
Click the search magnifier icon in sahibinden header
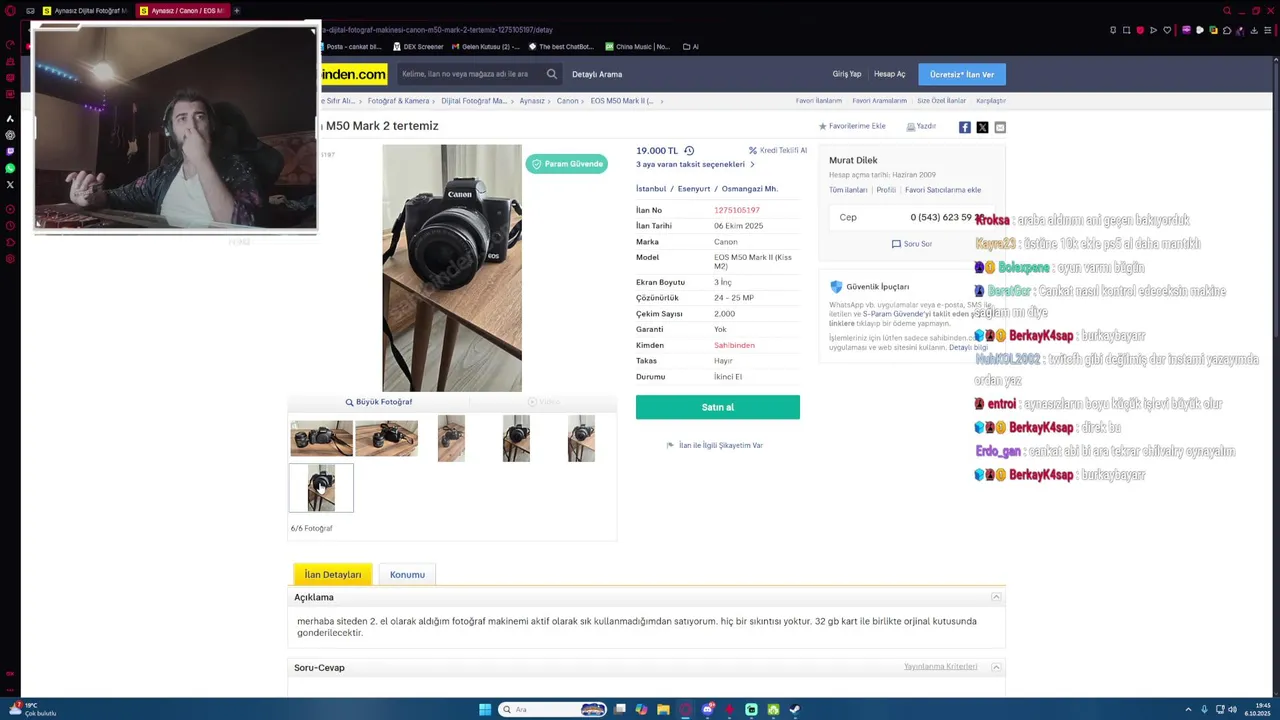click(x=551, y=74)
